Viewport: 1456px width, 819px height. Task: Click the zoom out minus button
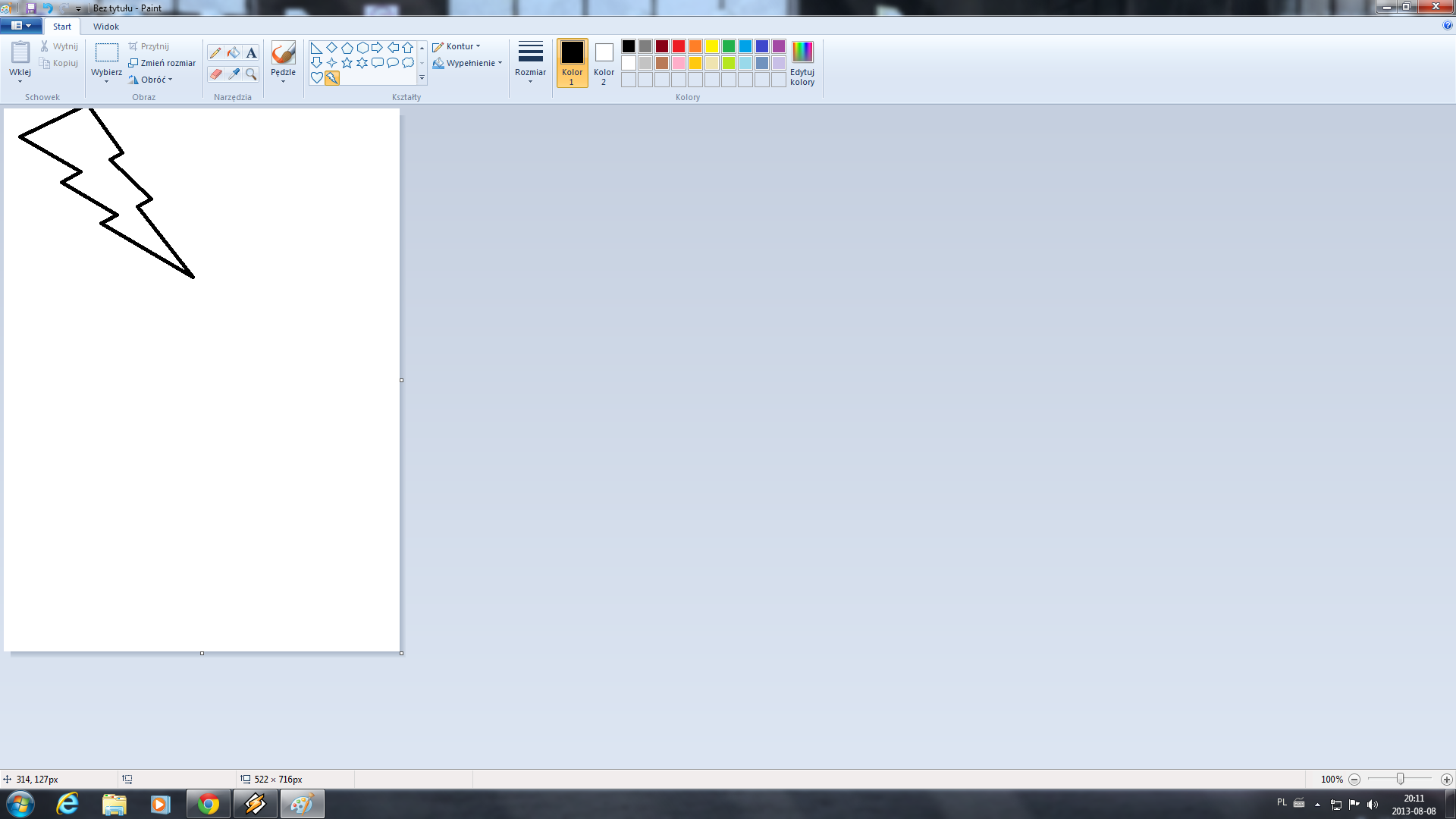1354,780
